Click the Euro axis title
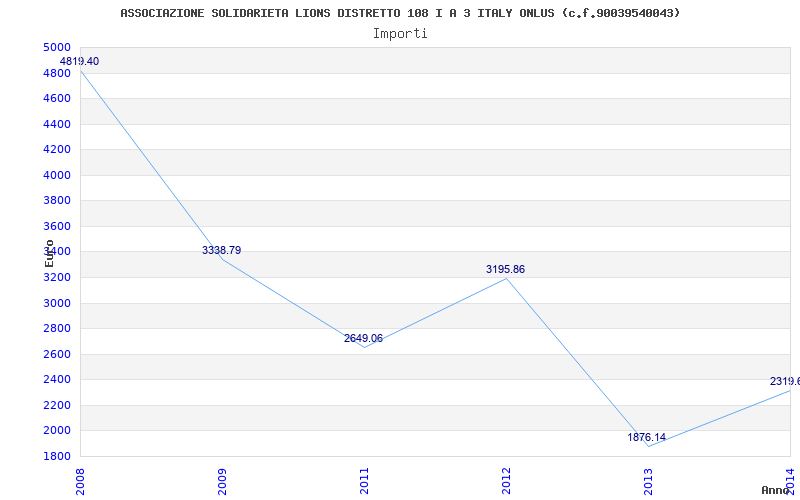Viewport: 800px width, 500px height. tap(49, 253)
